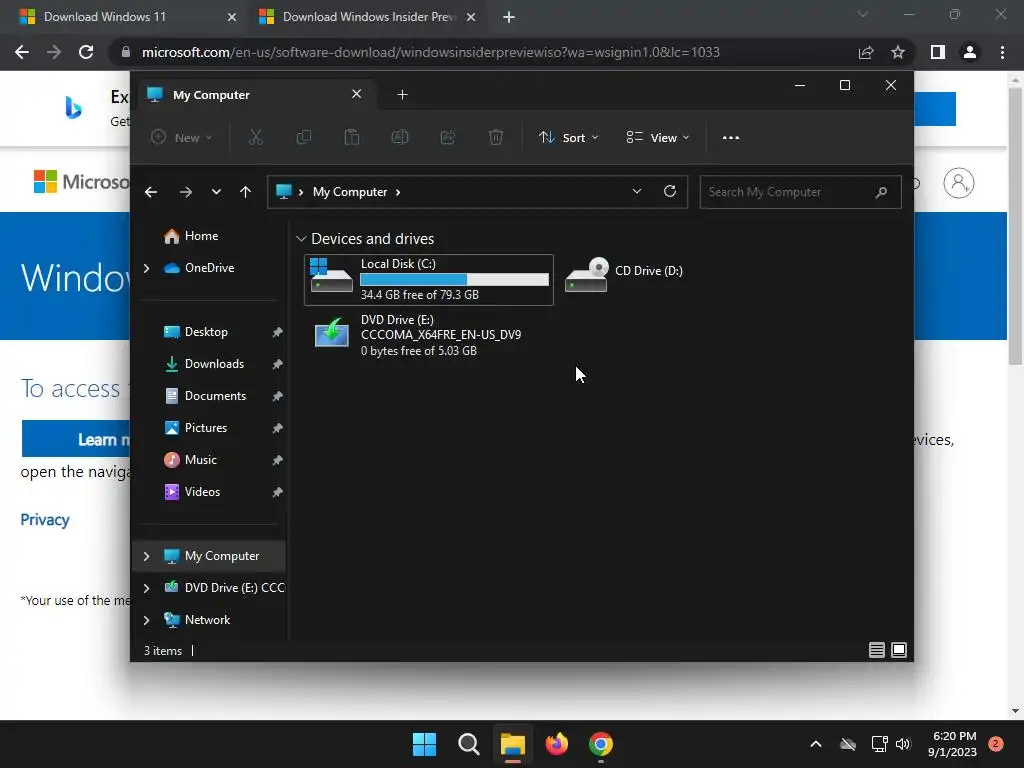Screen dimensions: 1024x768
Task: Bookmark this page with the star icon
Action: pyautogui.click(x=898, y=52)
